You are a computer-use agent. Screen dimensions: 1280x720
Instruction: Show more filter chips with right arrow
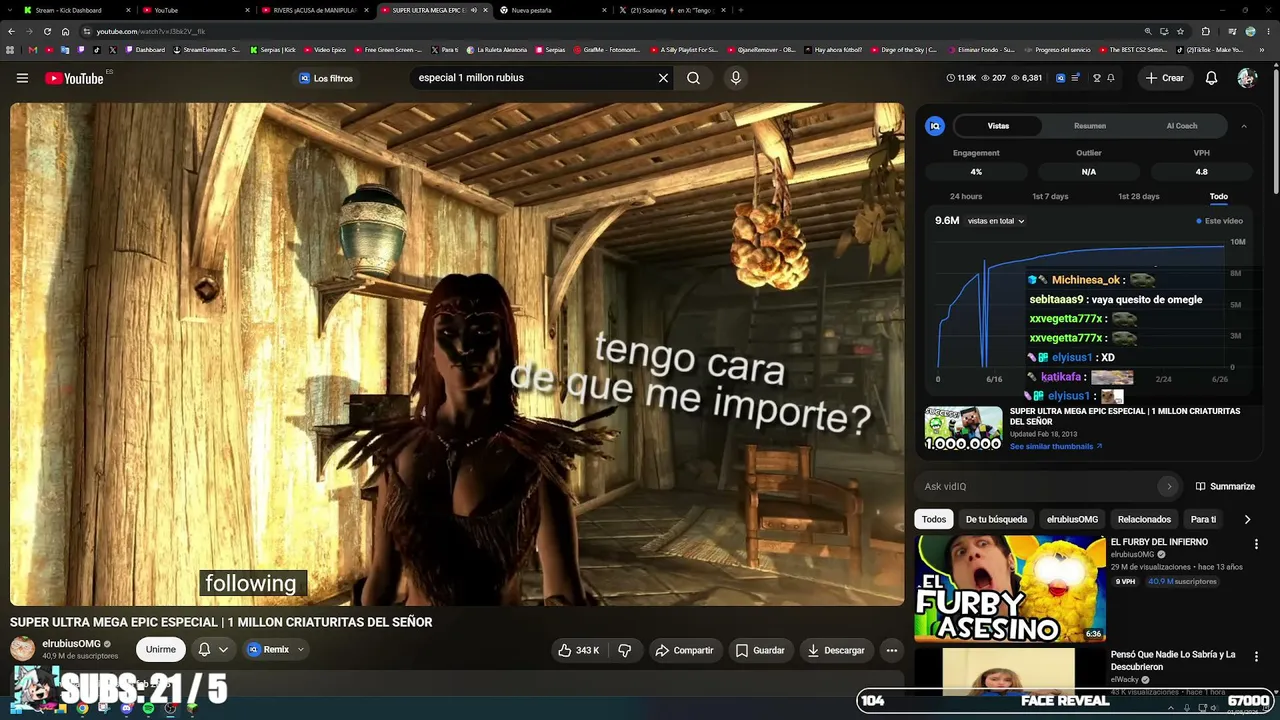pyautogui.click(x=1247, y=519)
